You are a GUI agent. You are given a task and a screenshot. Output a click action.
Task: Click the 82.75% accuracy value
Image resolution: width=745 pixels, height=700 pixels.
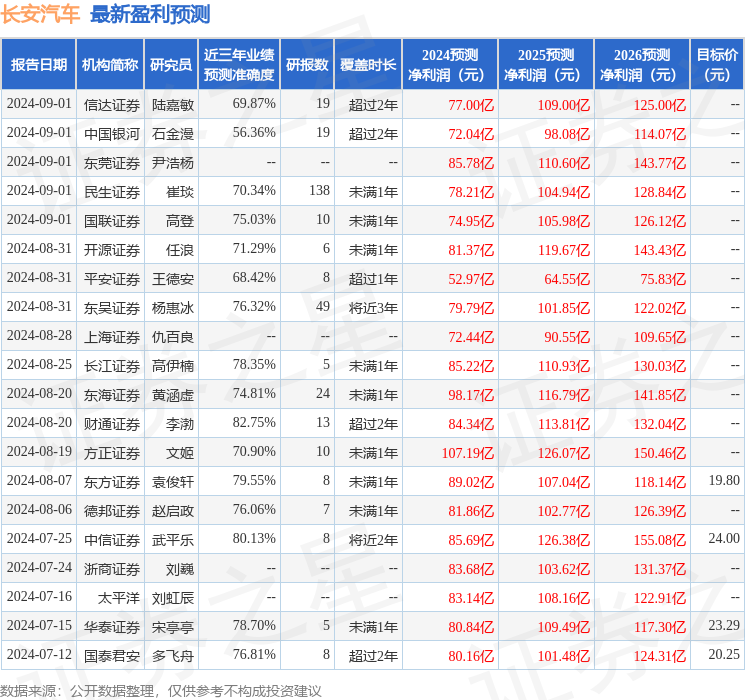point(254,422)
